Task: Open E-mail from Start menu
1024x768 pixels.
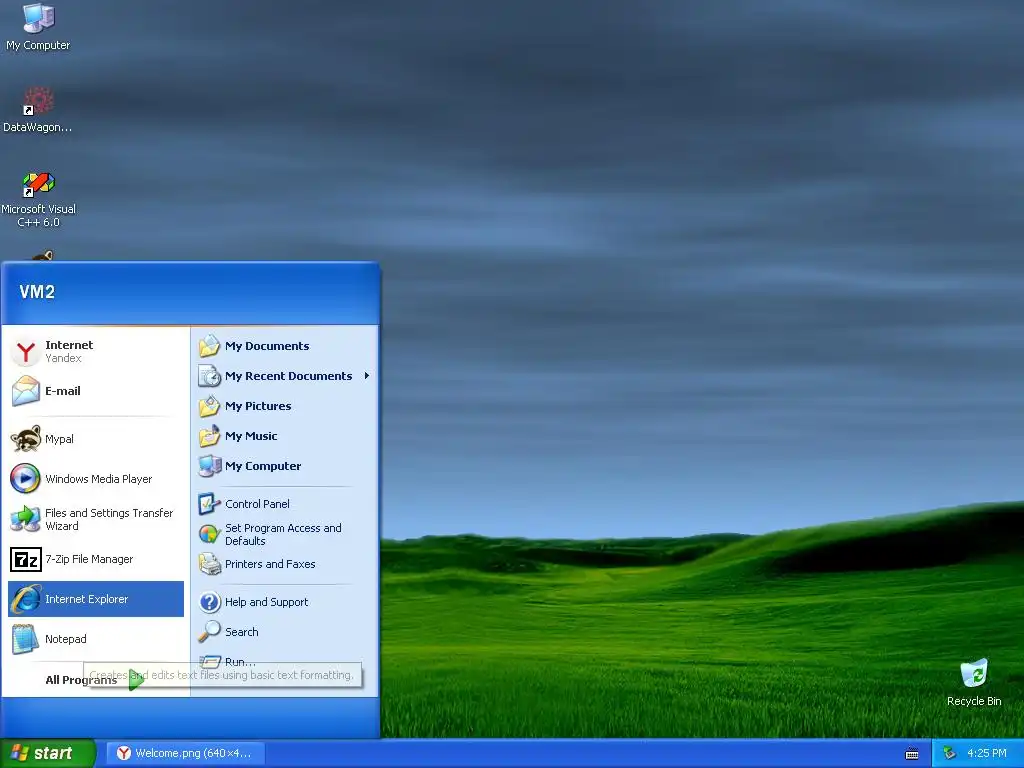Action: click(96, 391)
